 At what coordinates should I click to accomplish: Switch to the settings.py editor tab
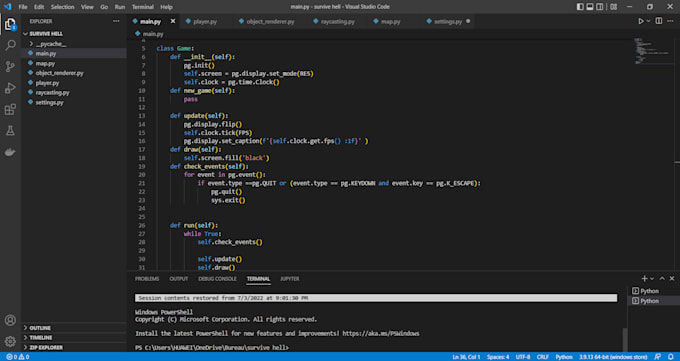(448, 21)
